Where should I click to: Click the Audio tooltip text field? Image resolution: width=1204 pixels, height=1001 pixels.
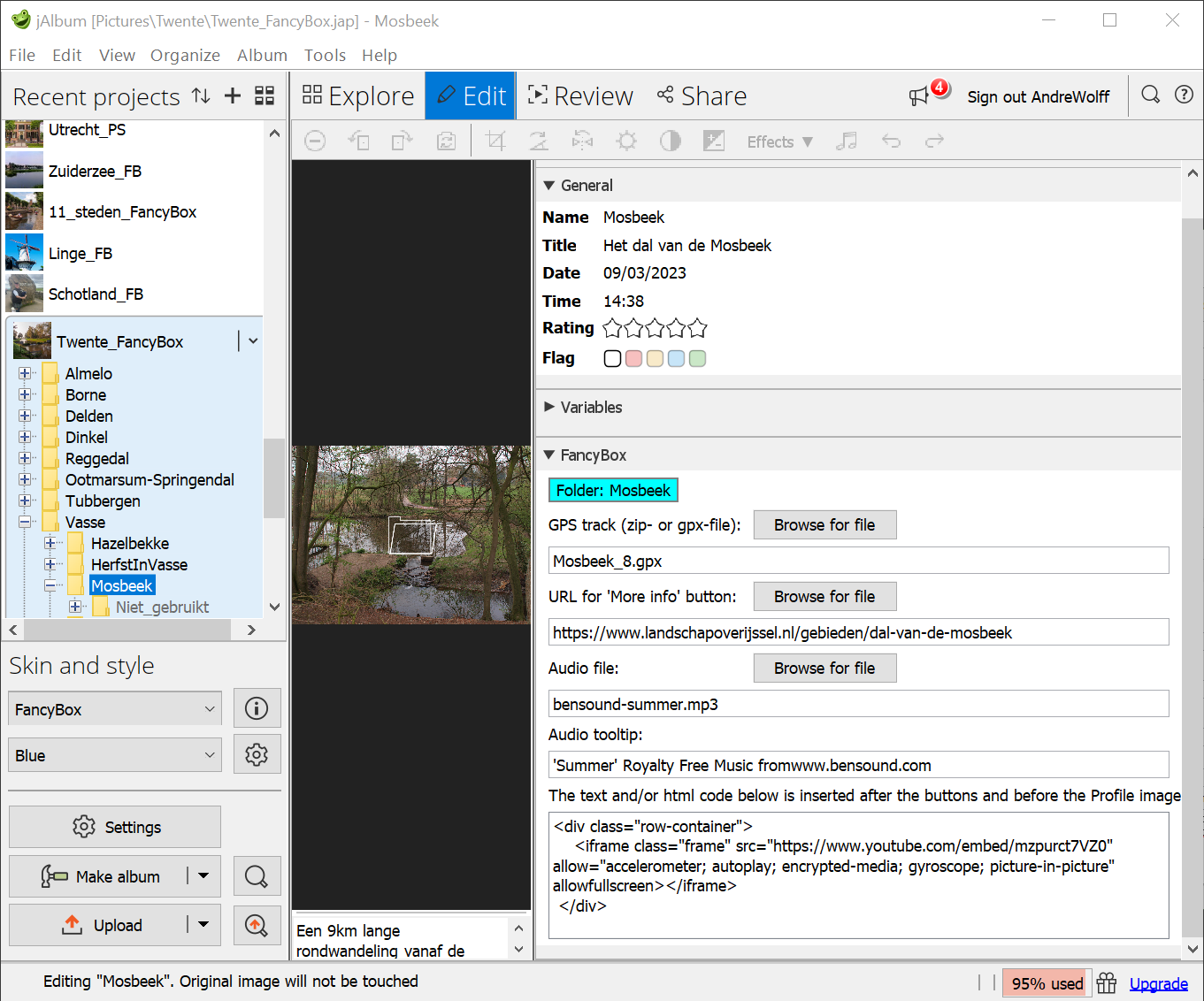click(x=858, y=766)
